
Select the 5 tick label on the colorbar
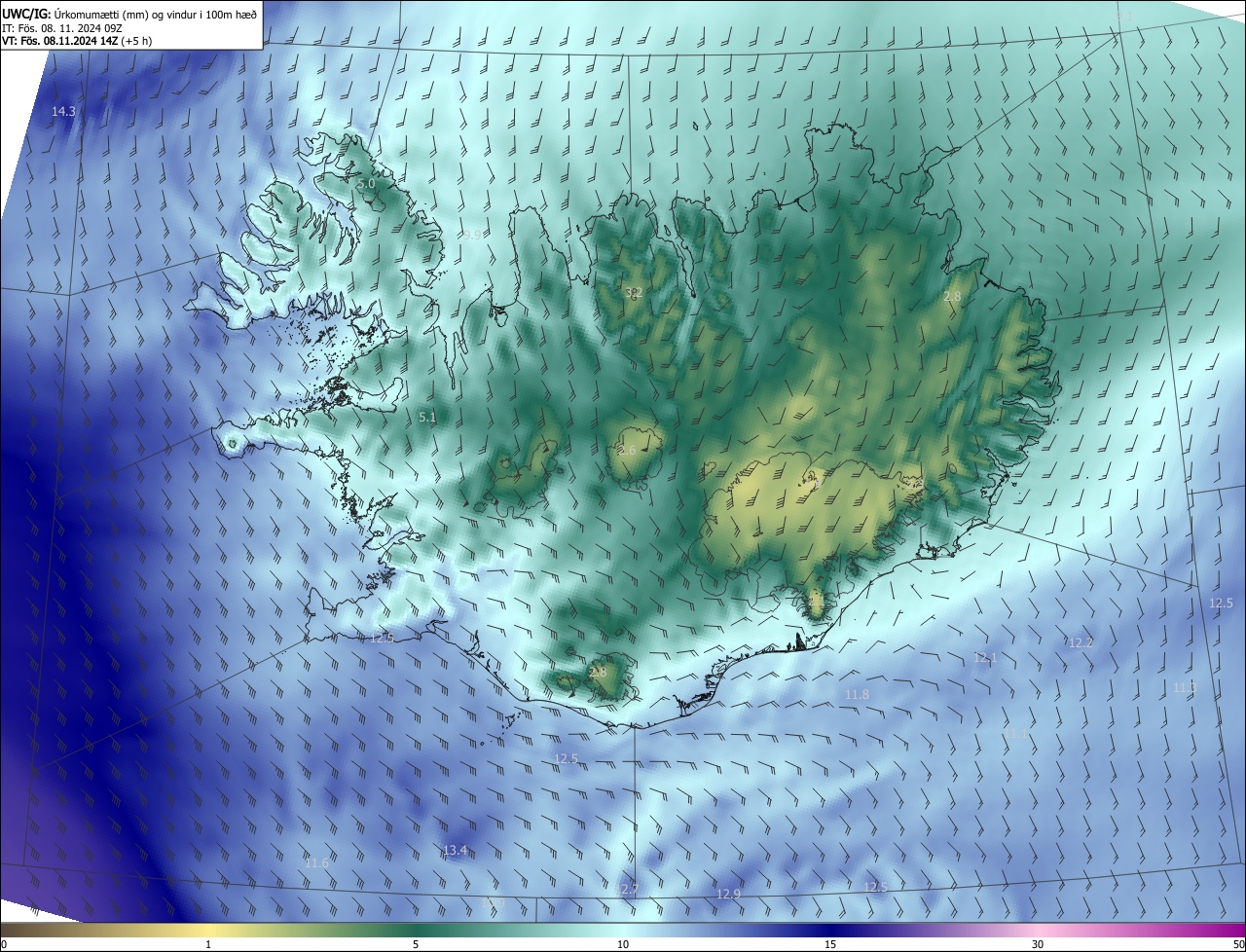point(416,945)
